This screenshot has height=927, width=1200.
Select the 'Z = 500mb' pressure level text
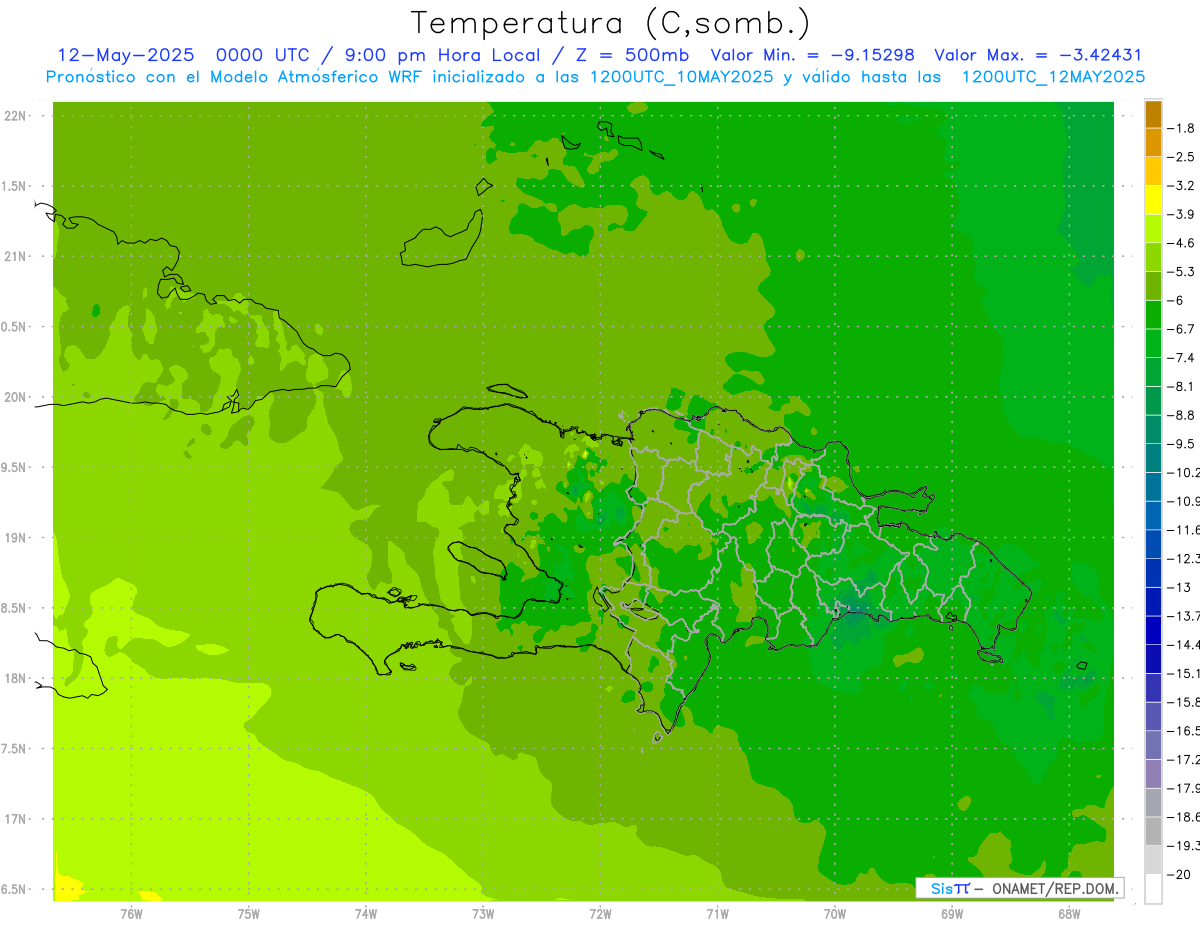633,55
